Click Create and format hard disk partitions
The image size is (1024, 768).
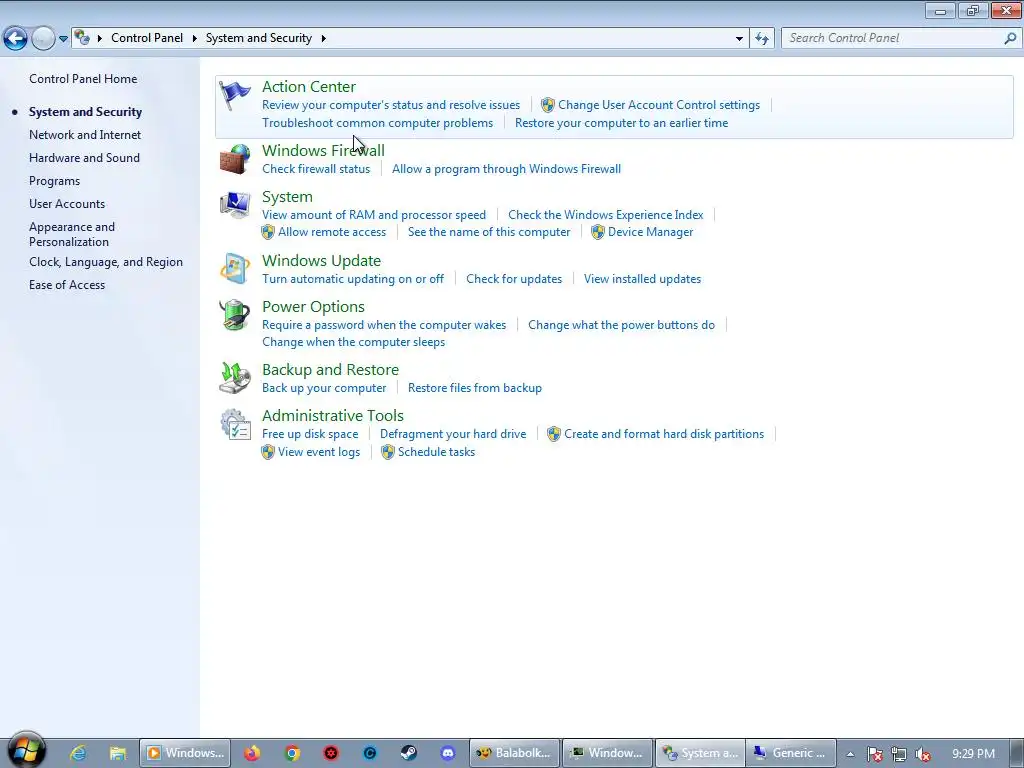(664, 434)
